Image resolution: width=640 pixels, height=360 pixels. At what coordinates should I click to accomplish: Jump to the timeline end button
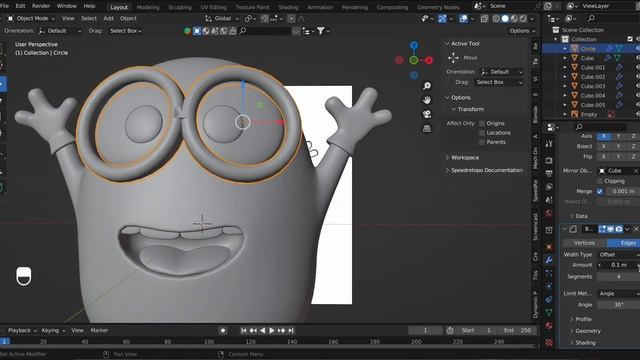[x=291, y=330]
